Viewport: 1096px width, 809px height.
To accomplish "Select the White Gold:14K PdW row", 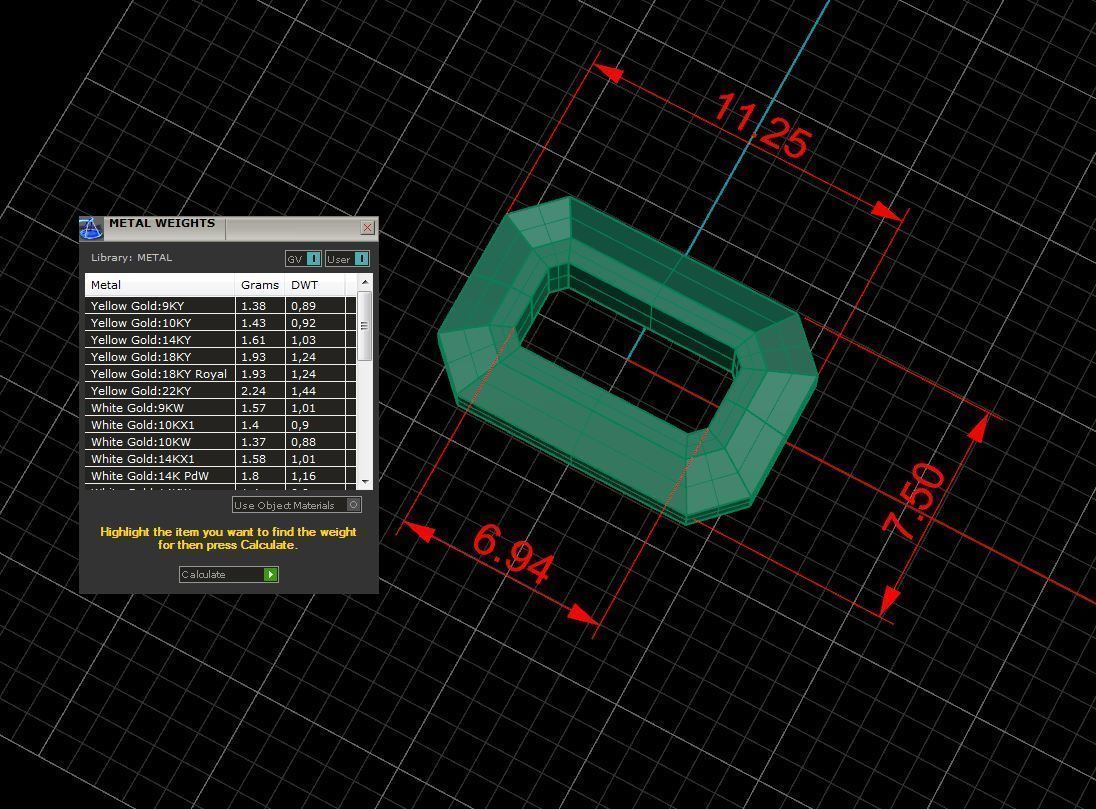I will point(220,475).
